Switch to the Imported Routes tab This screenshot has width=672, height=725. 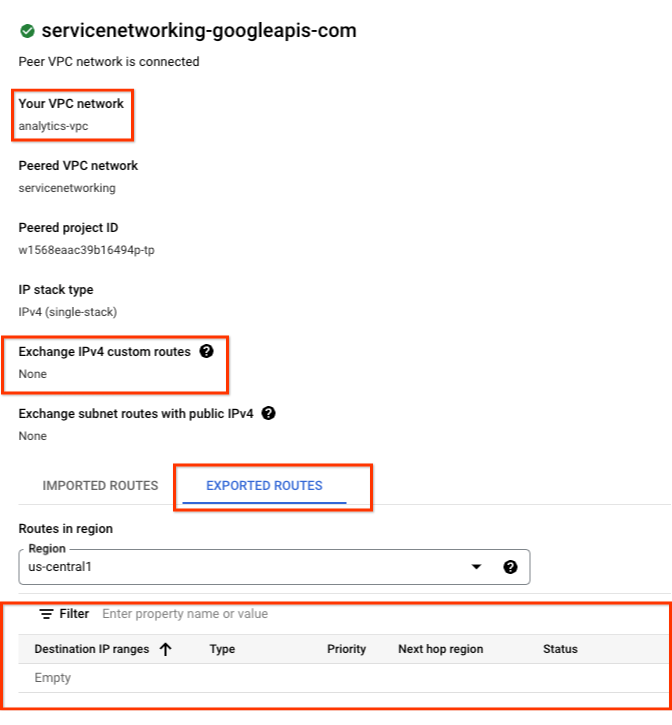point(100,486)
